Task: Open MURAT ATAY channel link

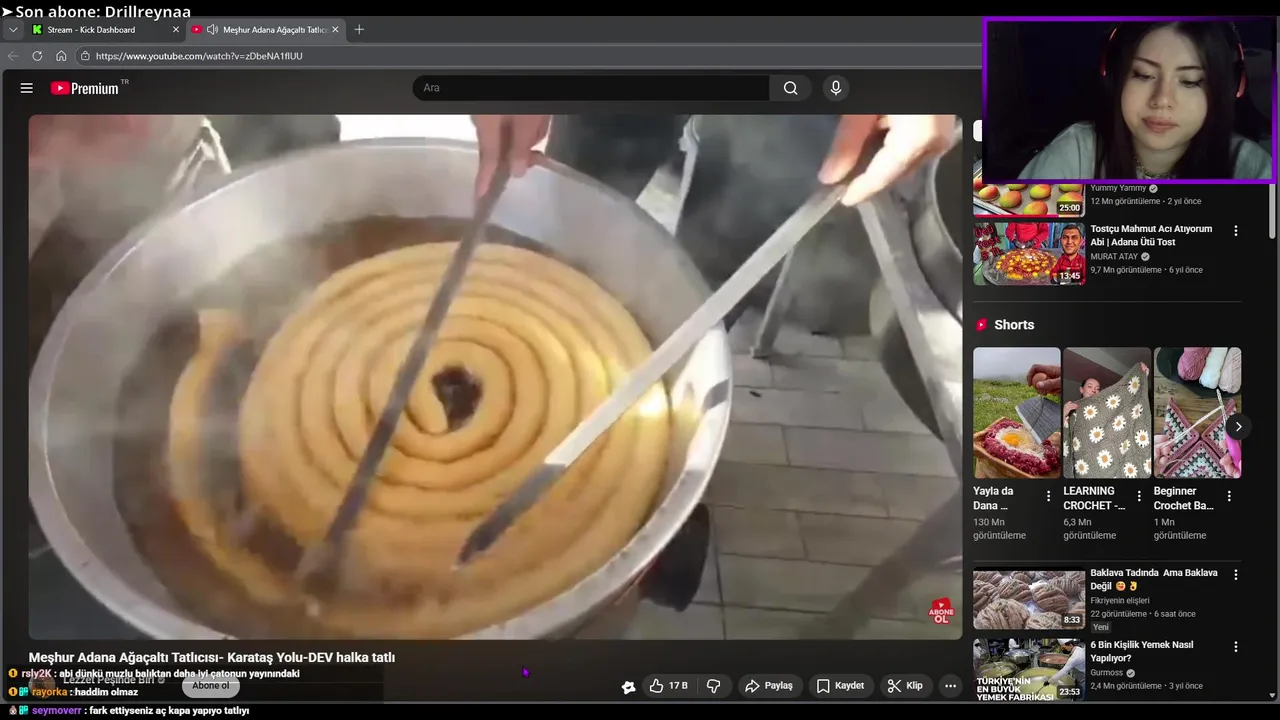Action: [x=1113, y=257]
